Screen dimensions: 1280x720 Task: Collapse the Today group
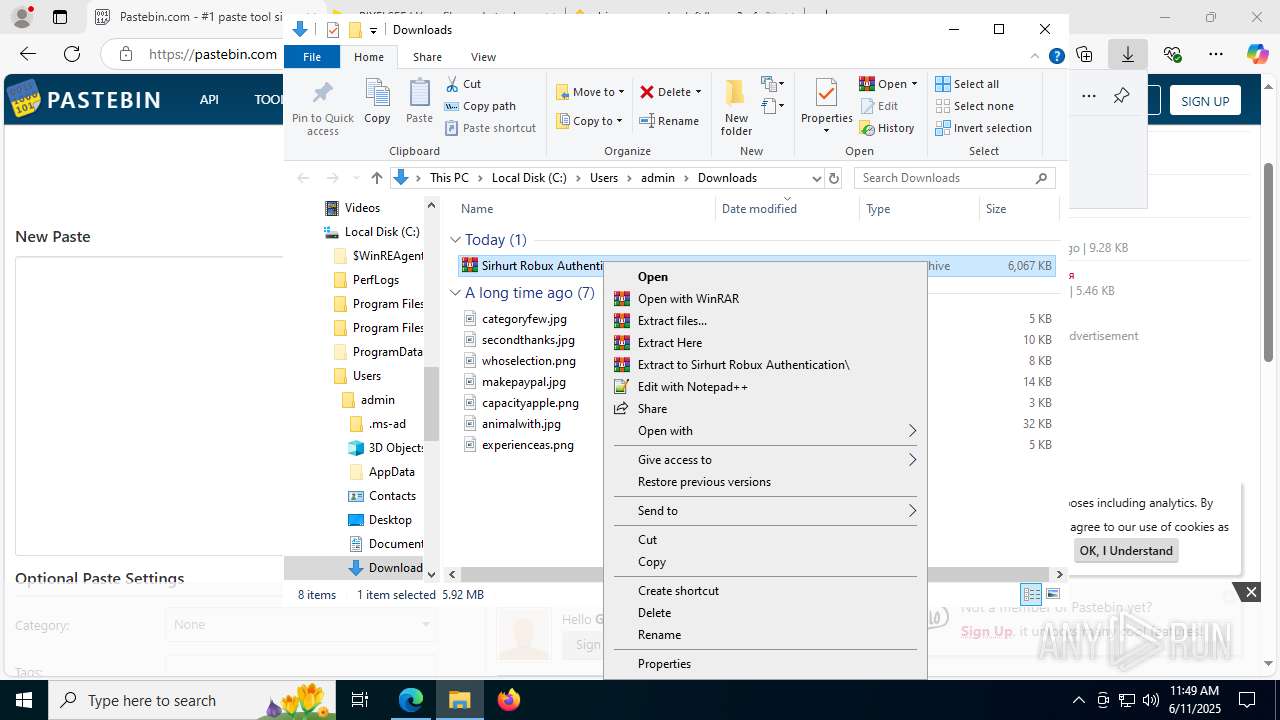point(455,240)
